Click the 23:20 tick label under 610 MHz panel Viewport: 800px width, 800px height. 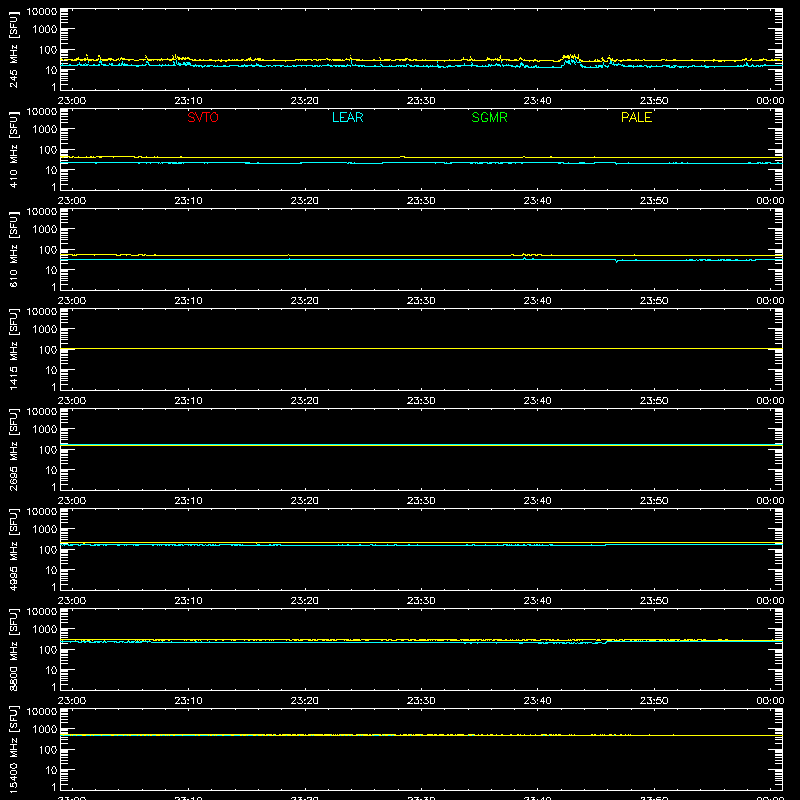(x=305, y=301)
